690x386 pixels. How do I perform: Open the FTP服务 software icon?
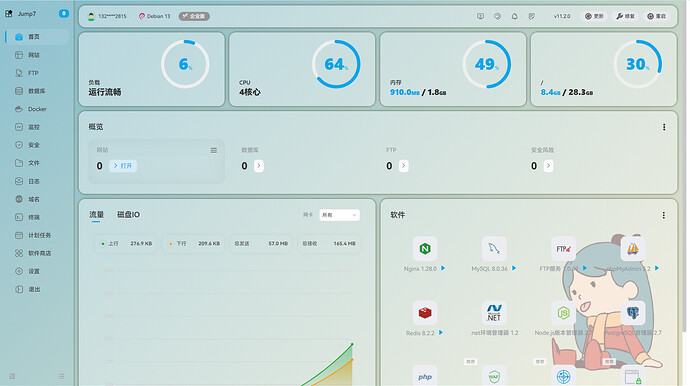click(x=563, y=249)
